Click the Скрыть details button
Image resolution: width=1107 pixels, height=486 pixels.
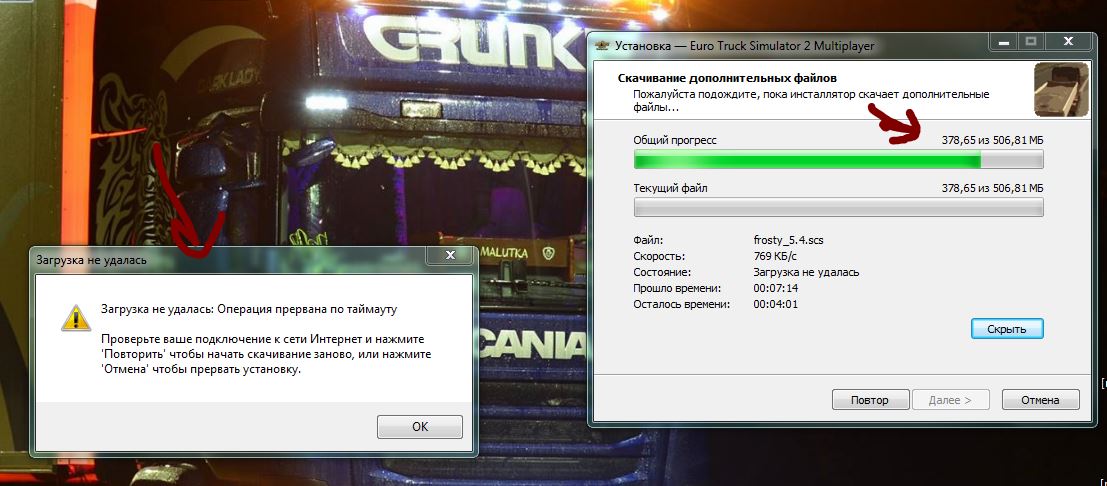(x=1007, y=329)
